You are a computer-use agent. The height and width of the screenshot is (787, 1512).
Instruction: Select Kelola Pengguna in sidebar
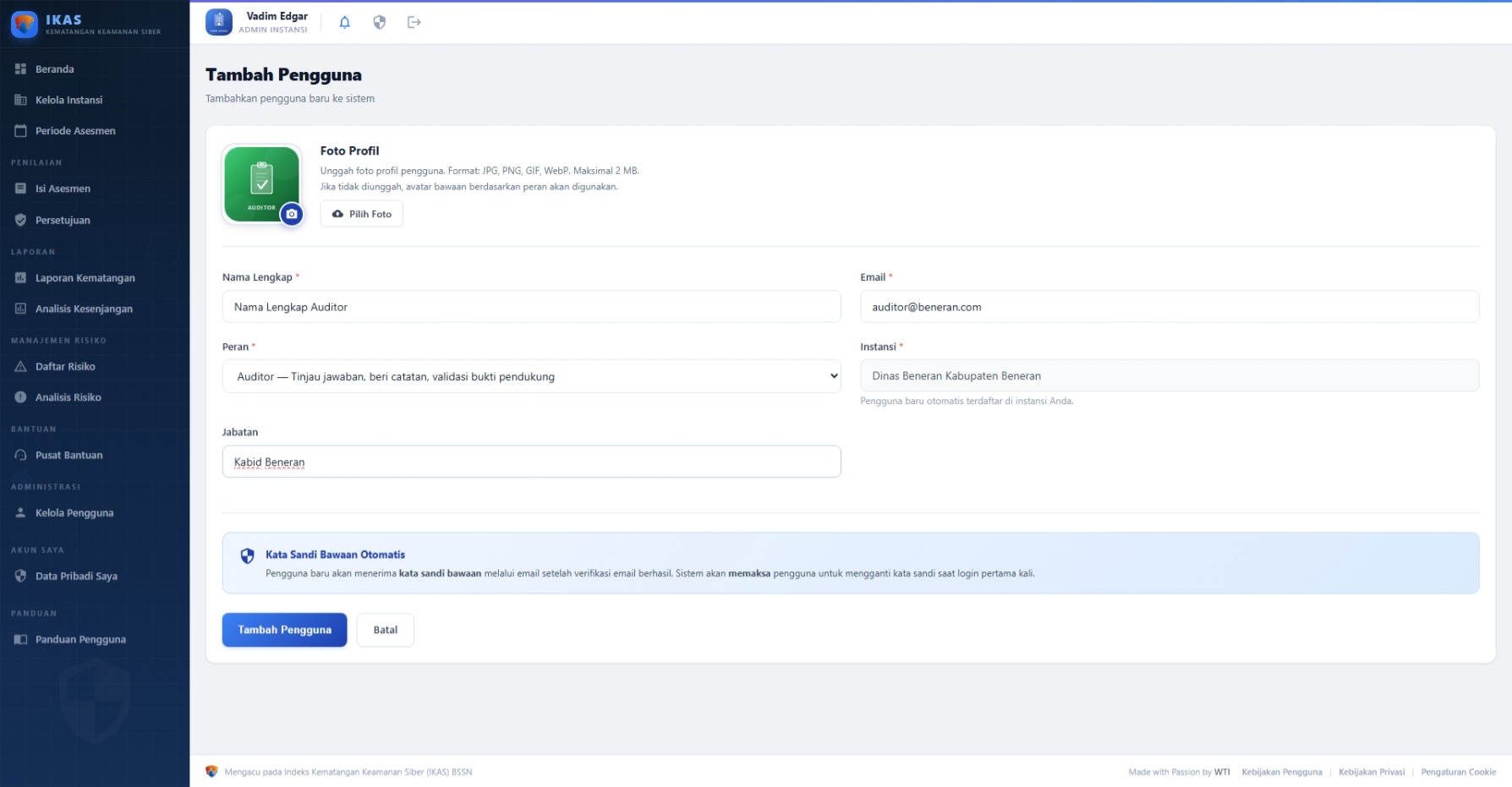(x=74, y=513)
